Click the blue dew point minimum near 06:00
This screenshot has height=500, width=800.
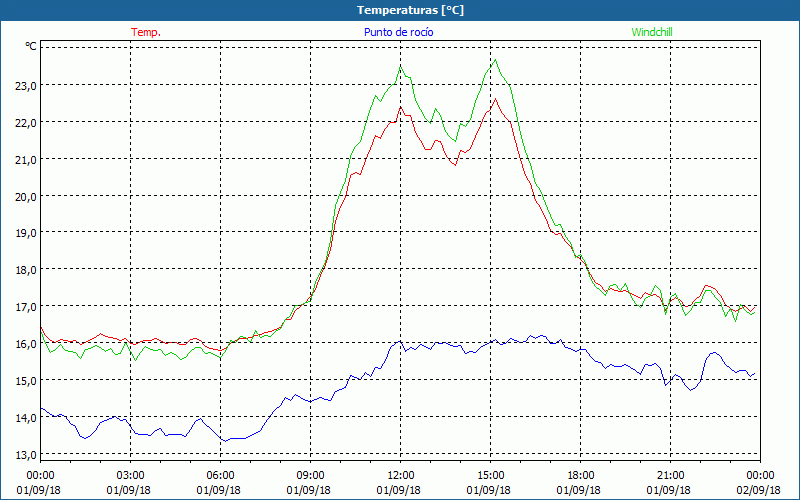[x=225, y=441]
